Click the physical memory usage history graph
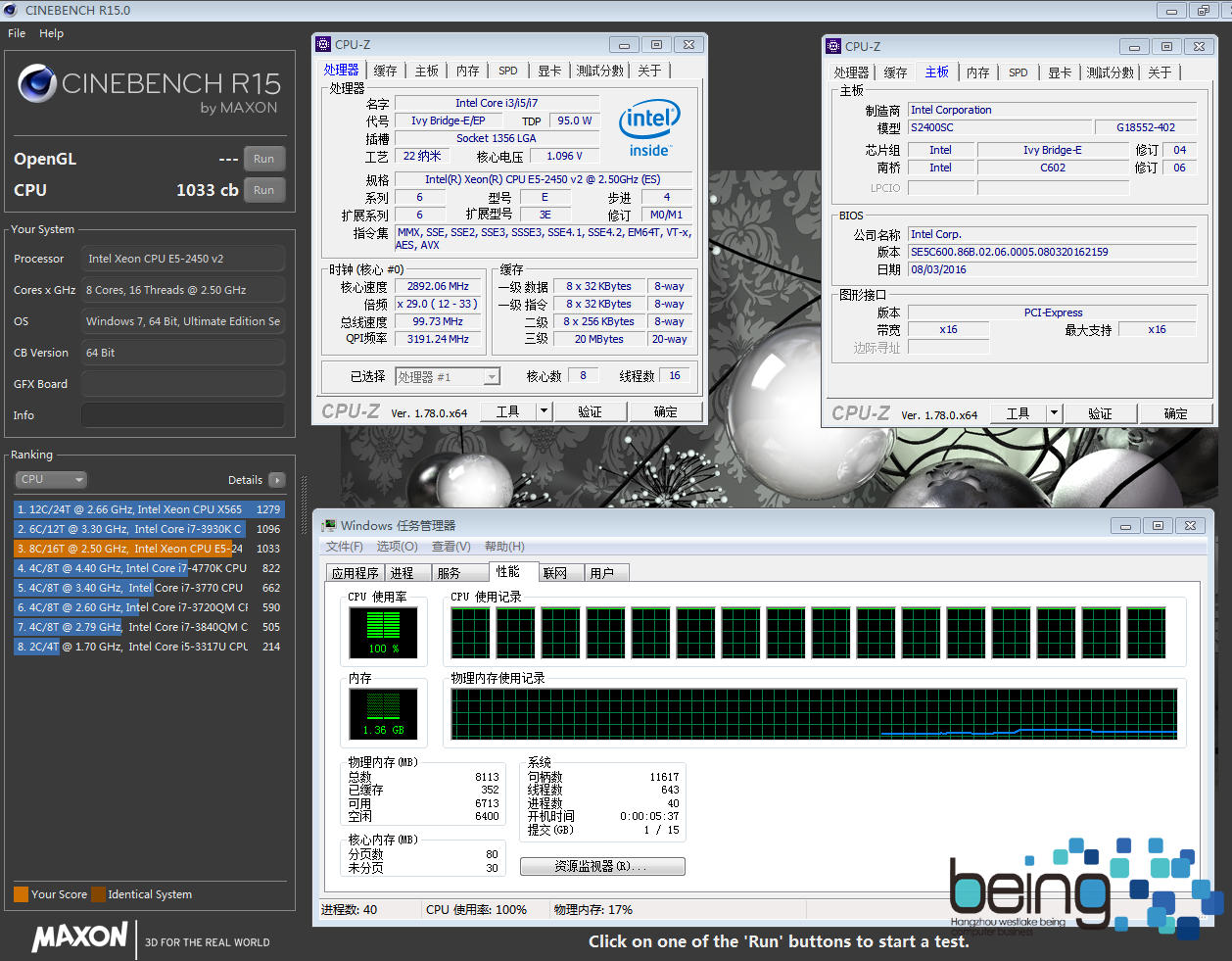Screen dimensions: 1232x961 (x=814, y=714)
